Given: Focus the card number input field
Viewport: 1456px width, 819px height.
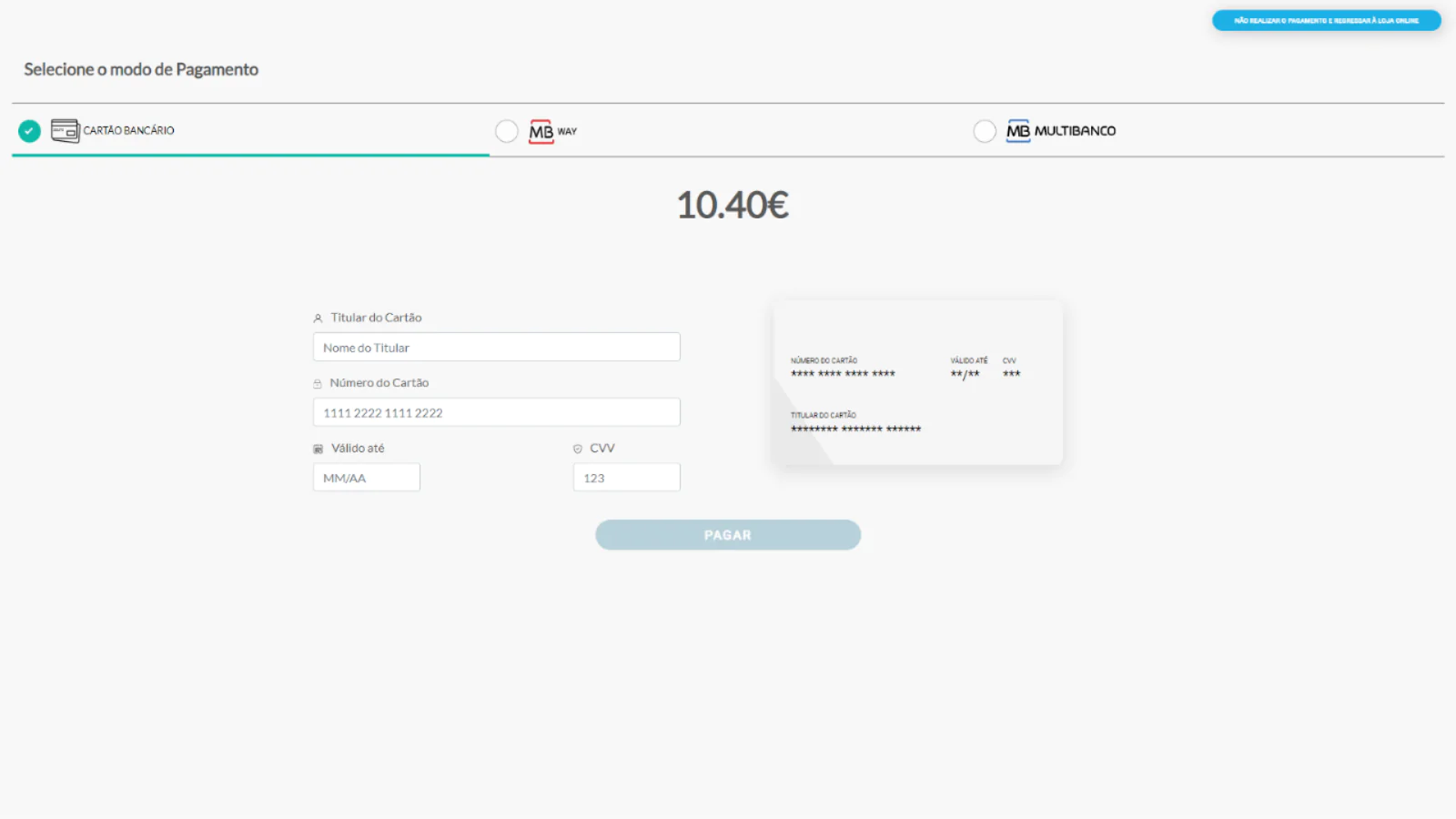Looking at the screenshot, I should pos(496,412).
